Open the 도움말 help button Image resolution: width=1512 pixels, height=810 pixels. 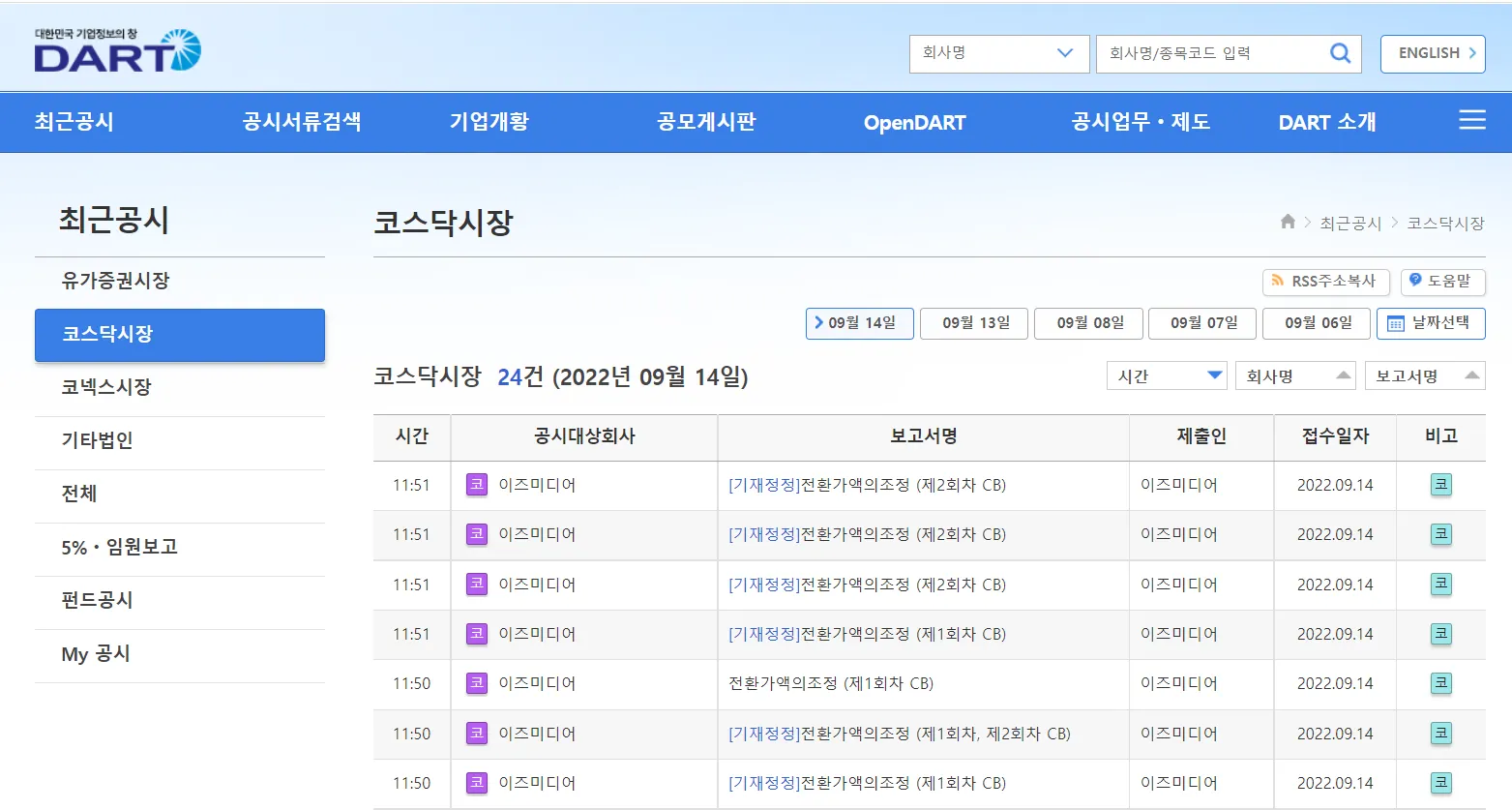[x=1442, y=282]
